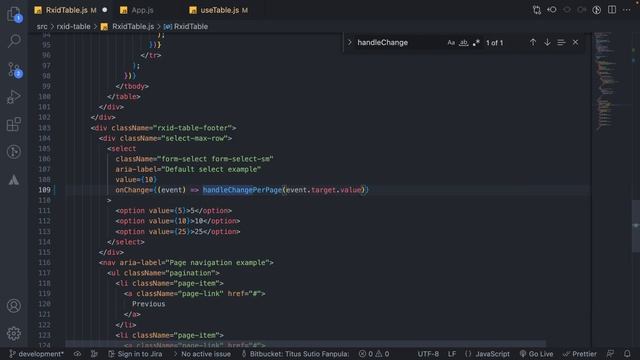Toggle Find in Selection
The width and height of the screenshot is (640, 360).
(x=561, y=42)
